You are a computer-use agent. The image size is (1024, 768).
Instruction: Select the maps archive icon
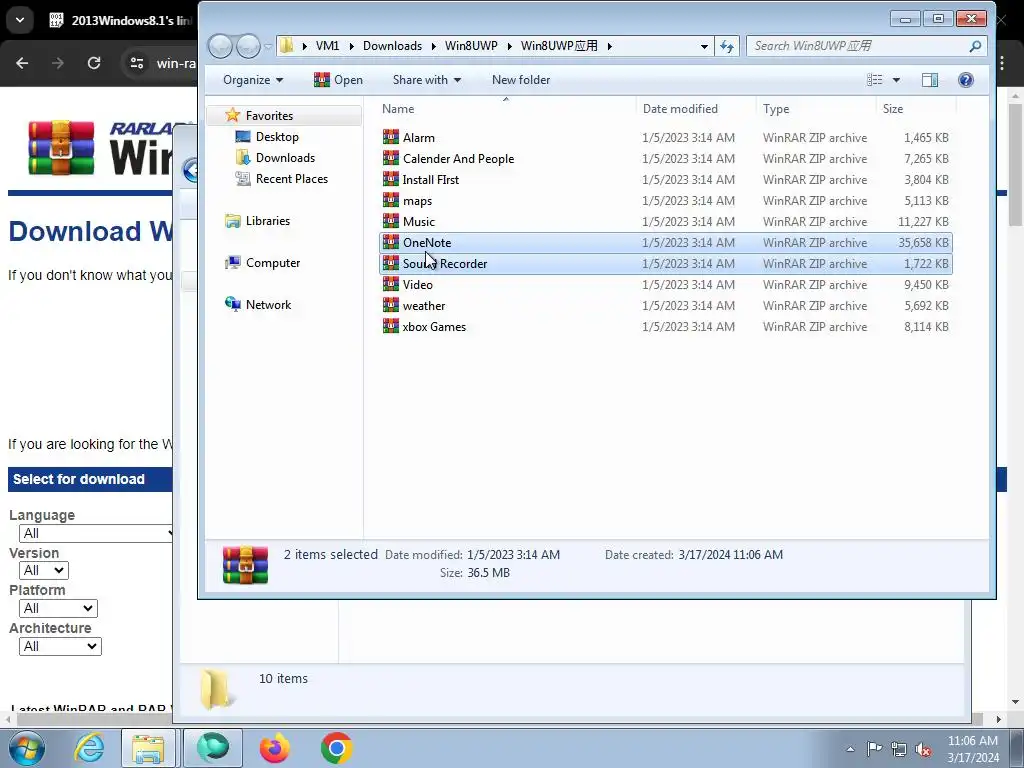[x=391, y=200]
